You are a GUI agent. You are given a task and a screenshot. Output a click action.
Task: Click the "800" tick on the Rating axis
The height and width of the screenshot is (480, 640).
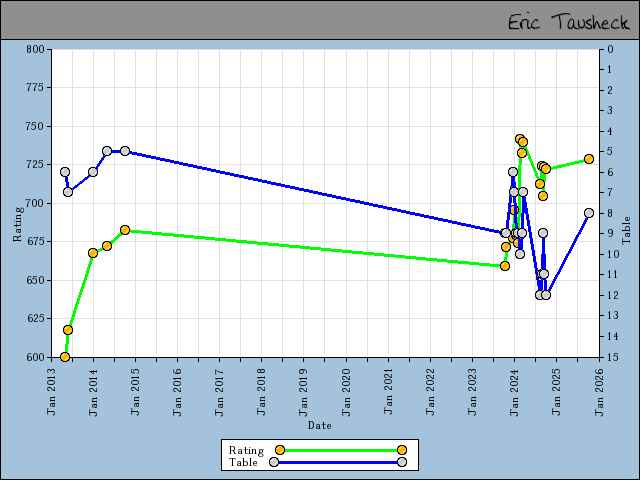point(36,49)
